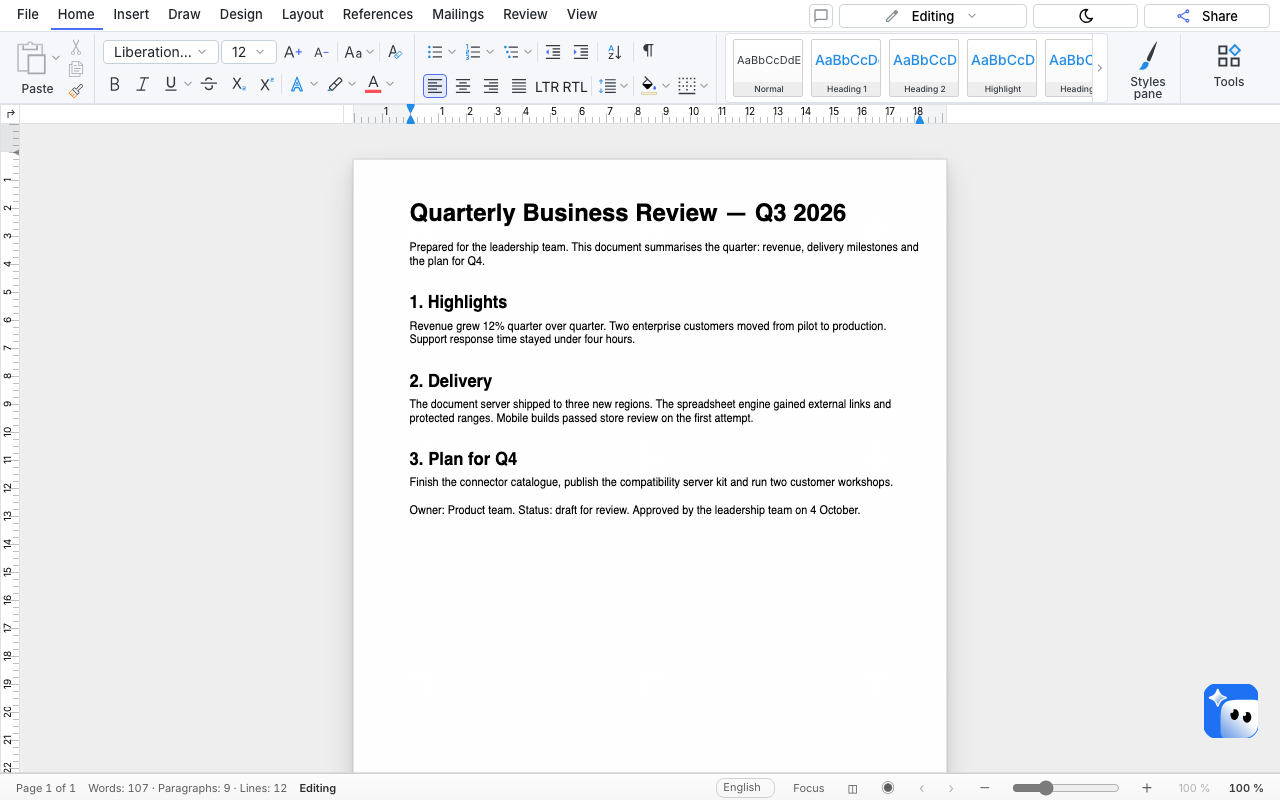Apply the Heading 1 style thumbnail
This screenshot has width=1280, height=800.
point(846,68)
